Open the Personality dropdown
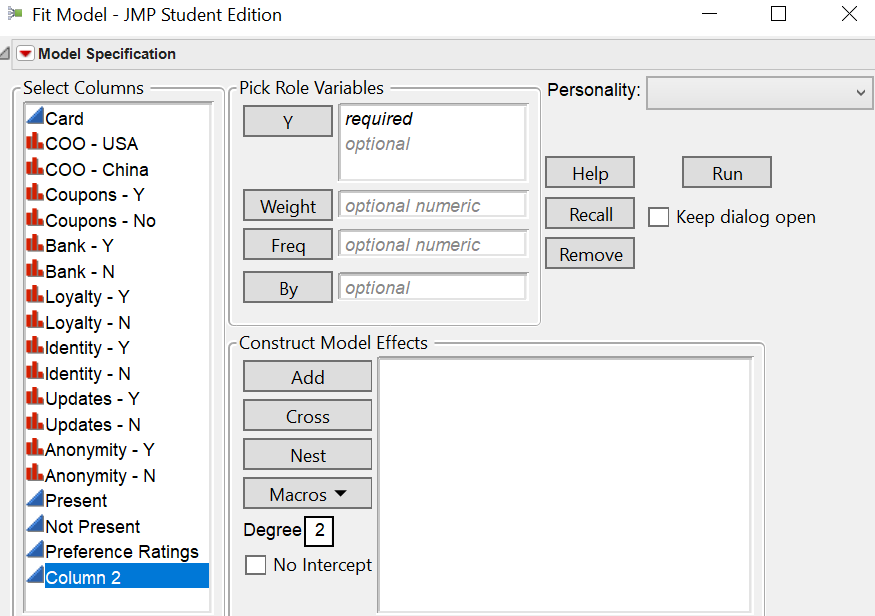Screen dimensions: 875x616 pyautogui.click(x=759, y=92)
